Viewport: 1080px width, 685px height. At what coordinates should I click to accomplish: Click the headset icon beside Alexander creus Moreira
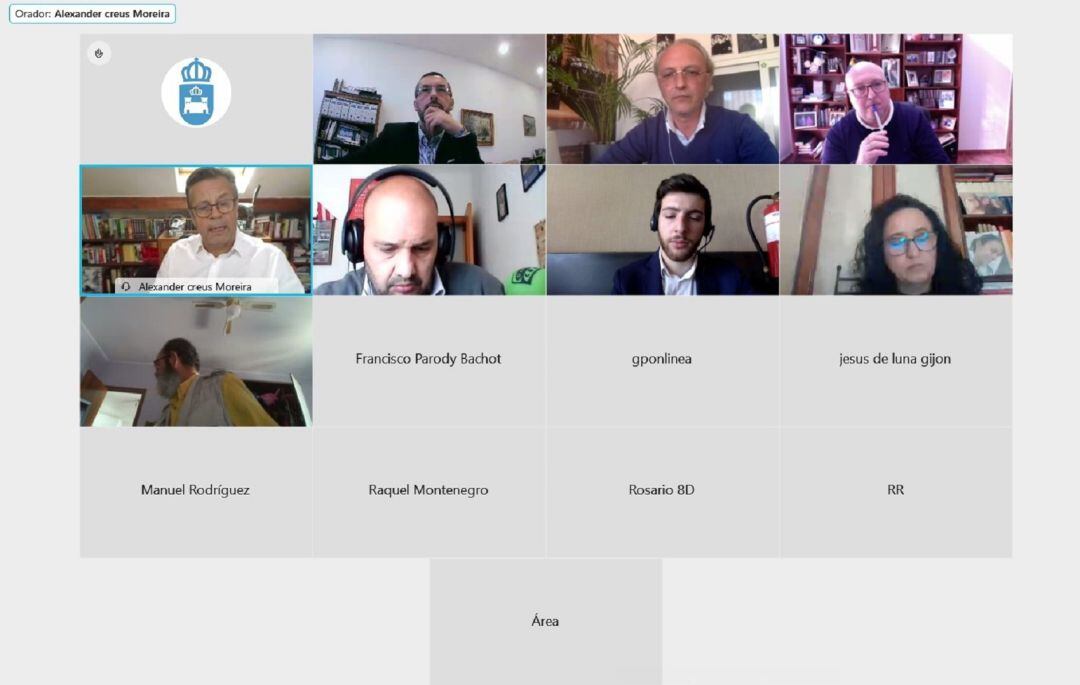click(126, 286)
